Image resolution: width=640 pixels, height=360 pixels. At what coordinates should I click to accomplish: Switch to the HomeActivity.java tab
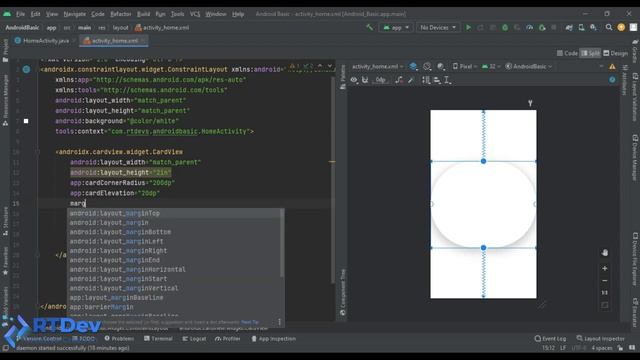(x=45, y=40)
